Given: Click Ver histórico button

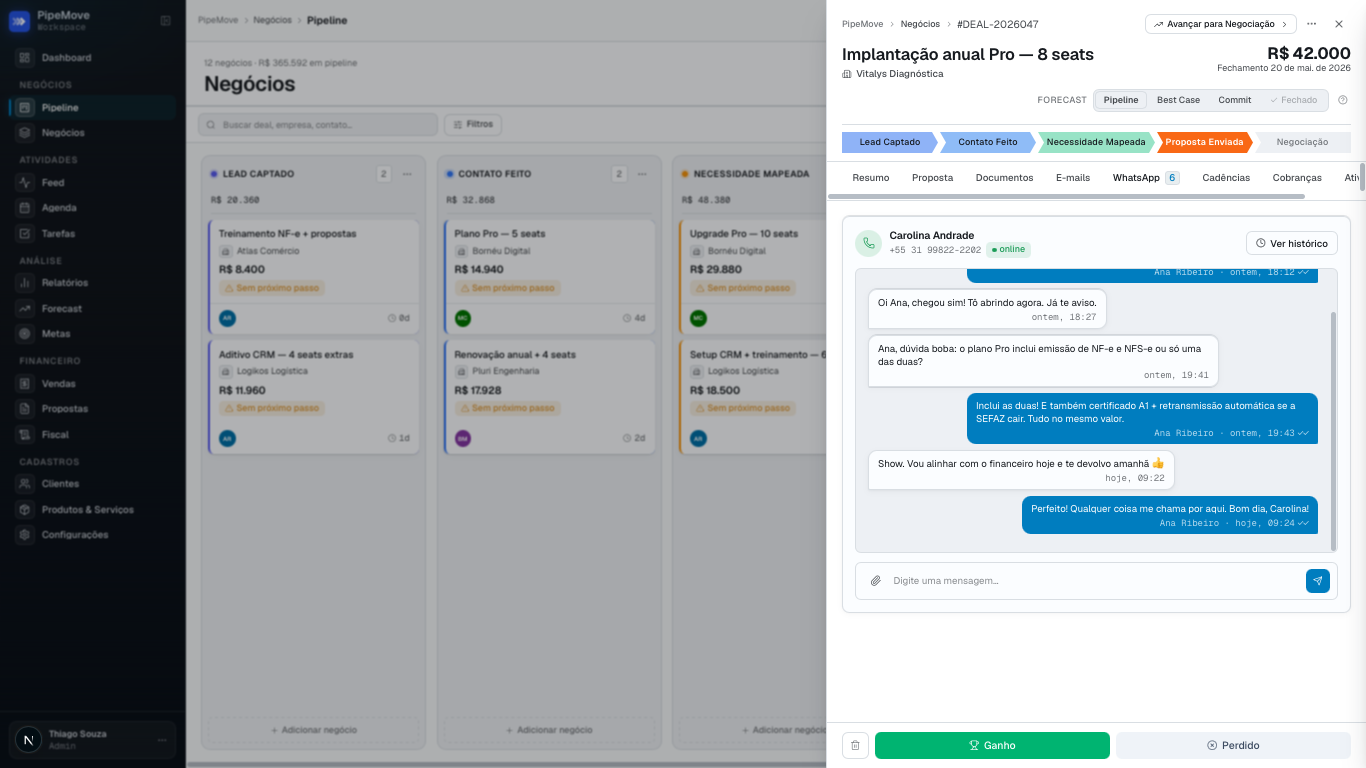Looking at the screenshot, I should tap(1292, 243).
